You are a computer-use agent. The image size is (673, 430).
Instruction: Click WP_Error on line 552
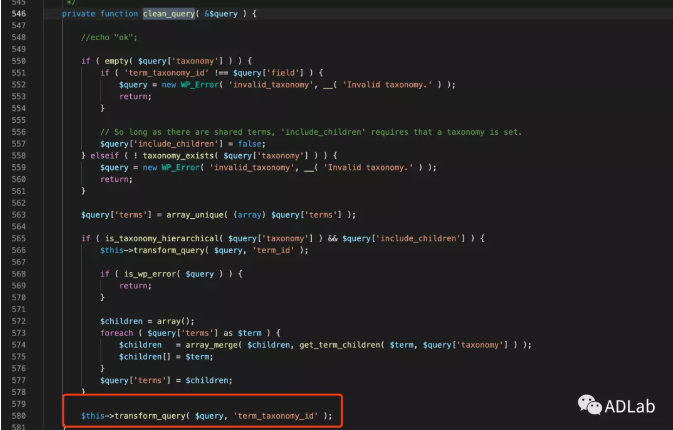(x=198, y=84)
